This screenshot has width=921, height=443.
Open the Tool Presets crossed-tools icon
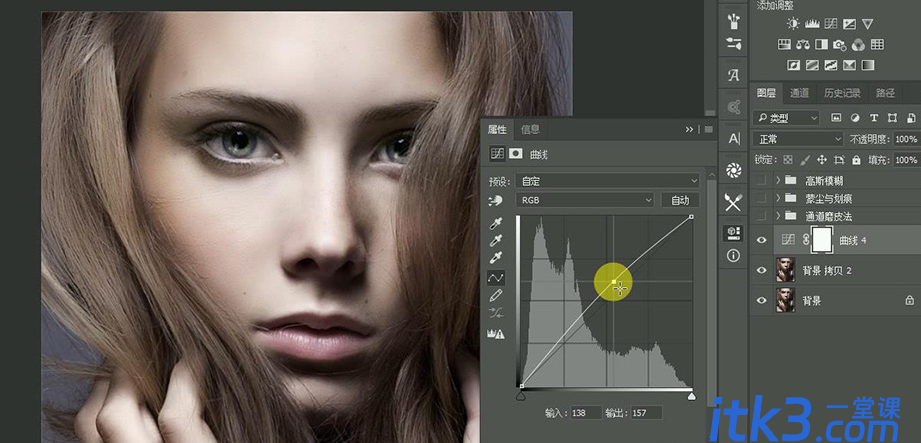[x=734, y=202]
